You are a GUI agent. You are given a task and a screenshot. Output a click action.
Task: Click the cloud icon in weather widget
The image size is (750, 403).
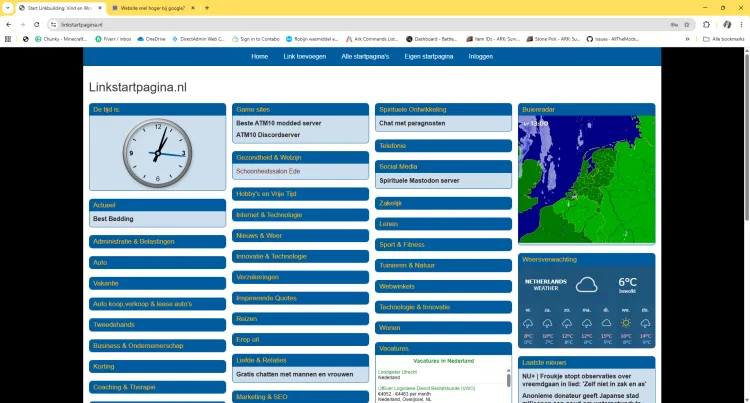587,285
